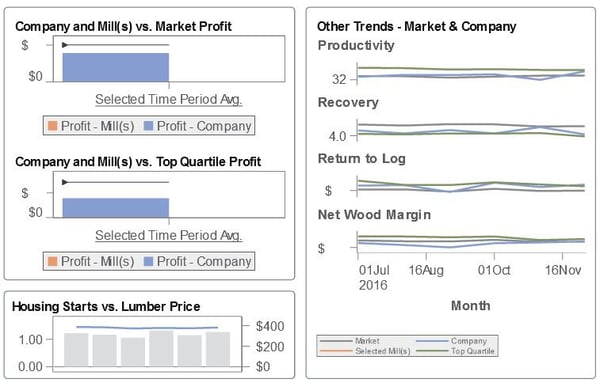Click the Market Profit target arrow marker
The height and width of the screenshot is (383, 600).
[x=65, y=45]
